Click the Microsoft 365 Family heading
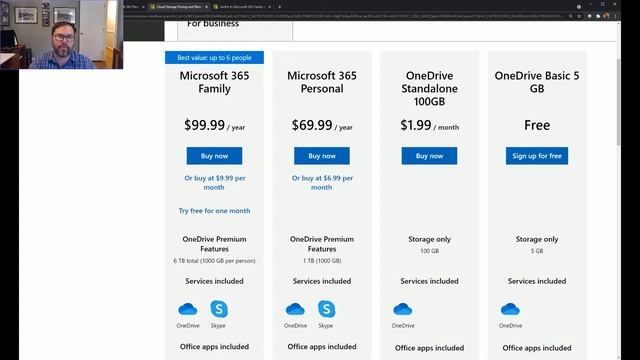 tap(214, 82)
